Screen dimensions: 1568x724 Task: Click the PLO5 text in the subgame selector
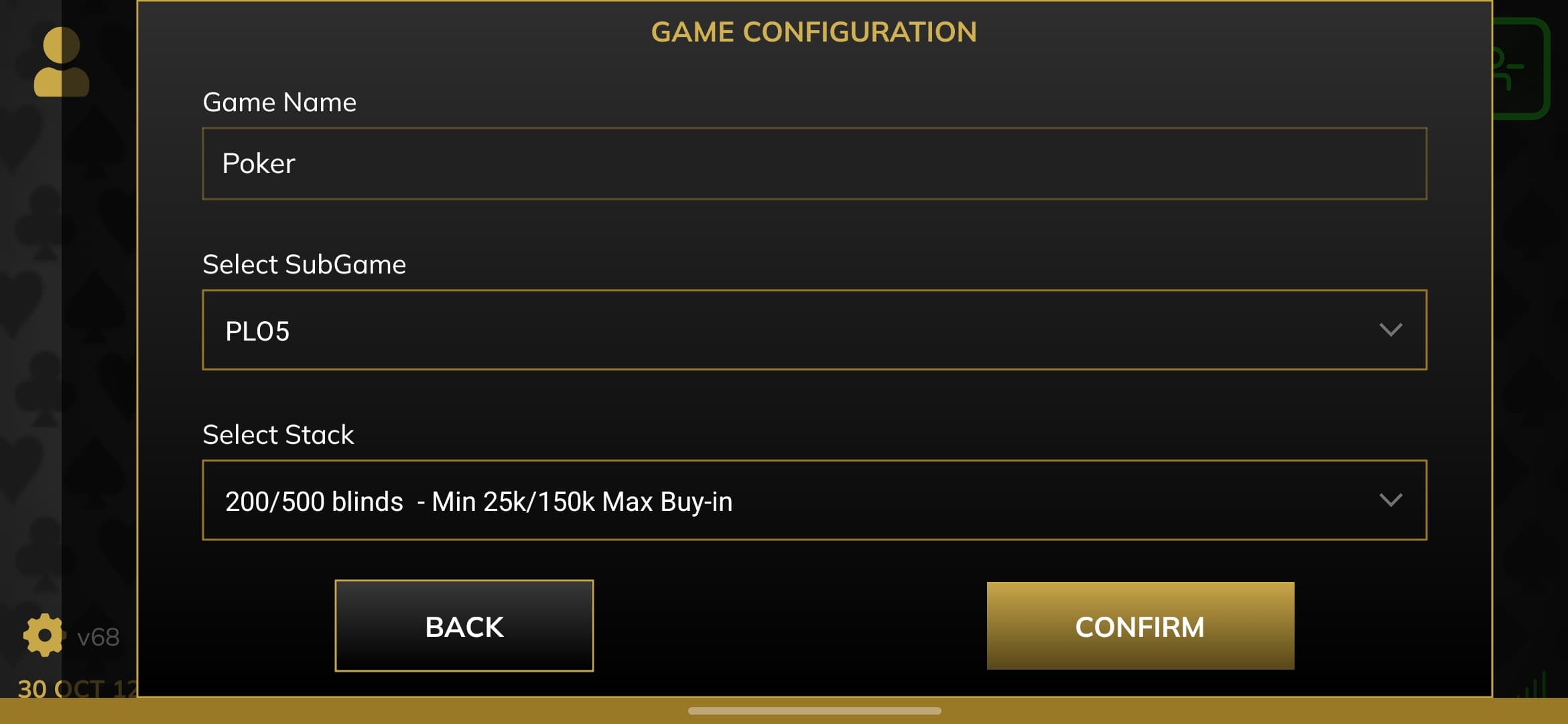[257, 331]
